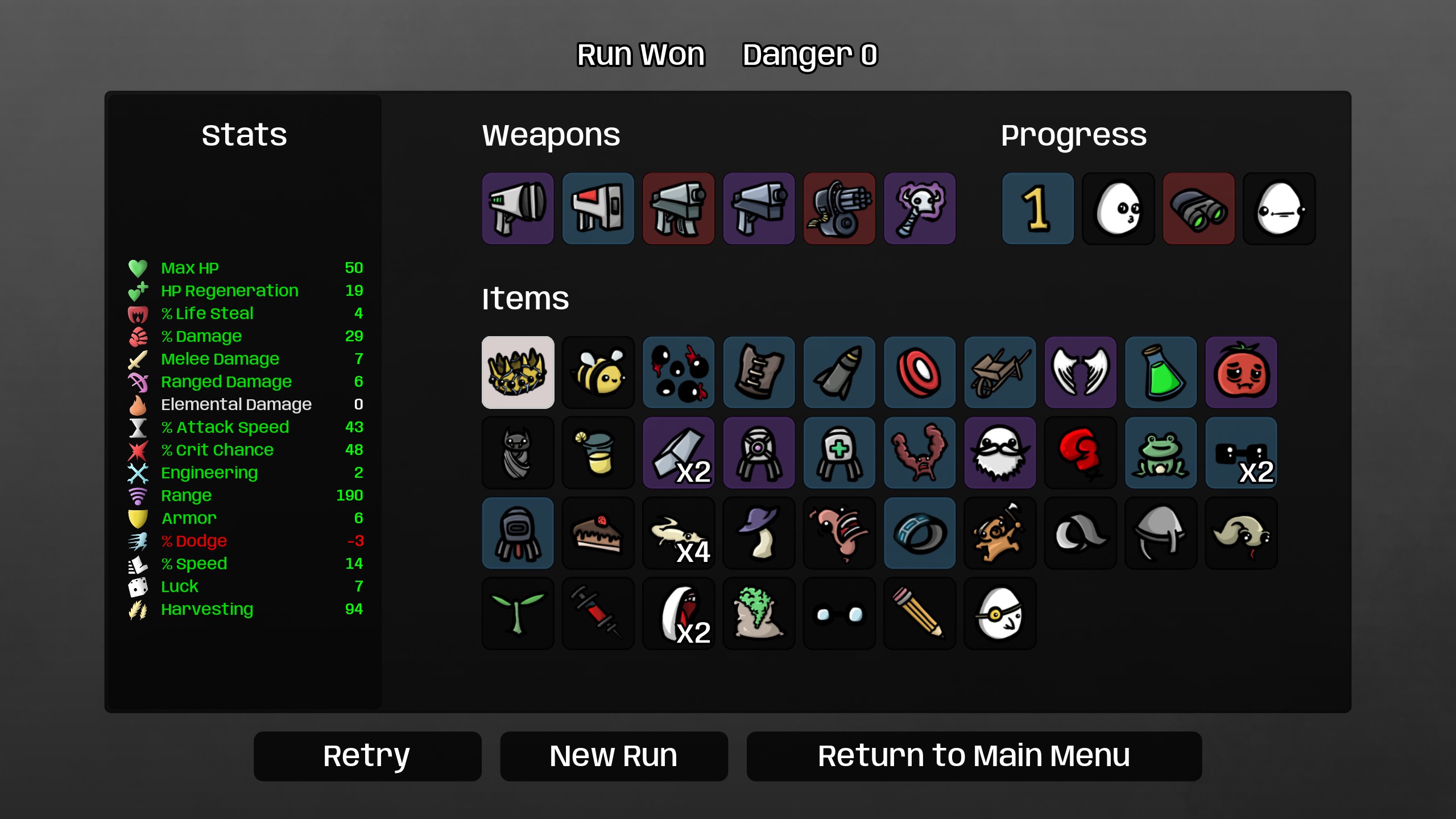Click the binoculars progress icon

click(1198, 209)
